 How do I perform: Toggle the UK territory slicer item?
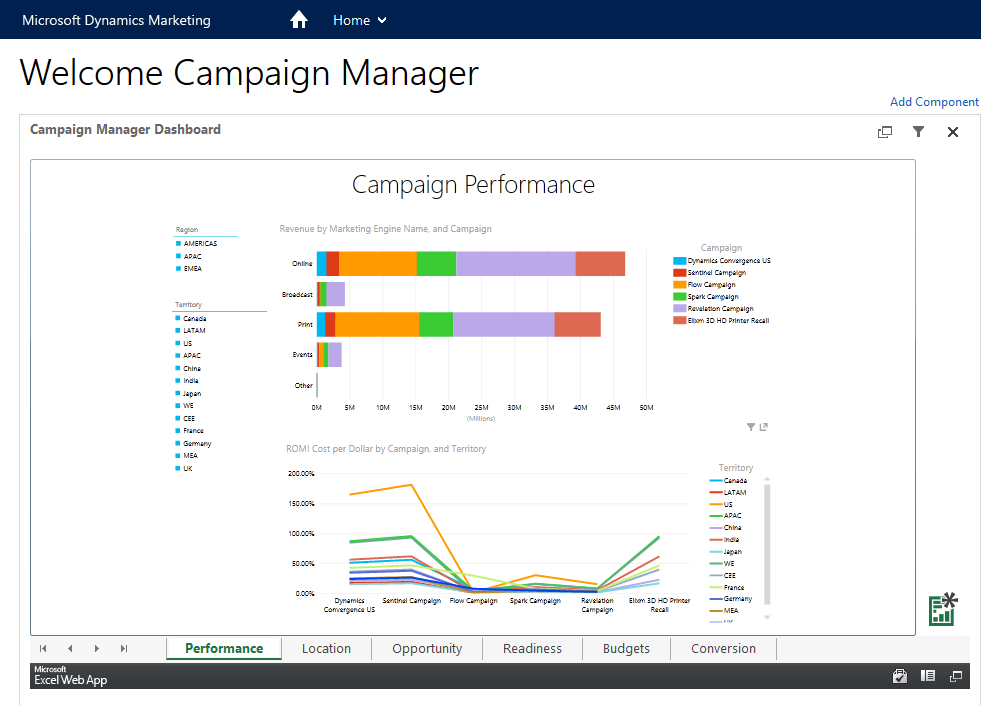point(184,469)
